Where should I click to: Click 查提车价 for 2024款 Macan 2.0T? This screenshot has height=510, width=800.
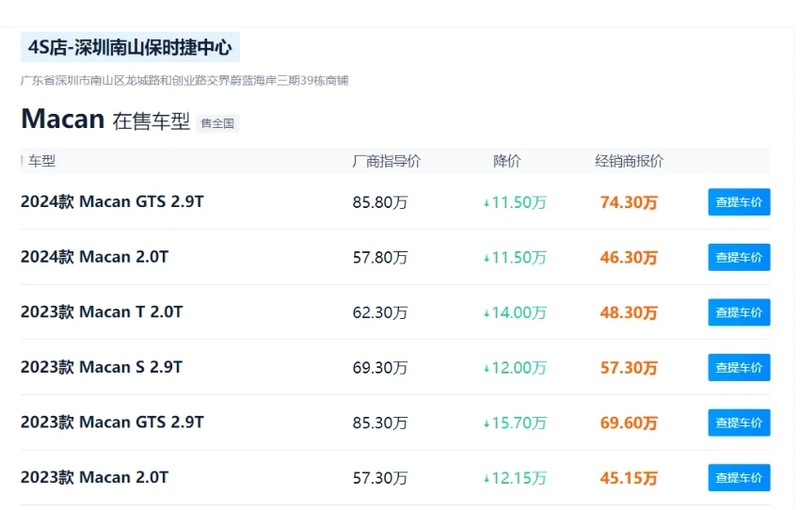click(739, 257)
